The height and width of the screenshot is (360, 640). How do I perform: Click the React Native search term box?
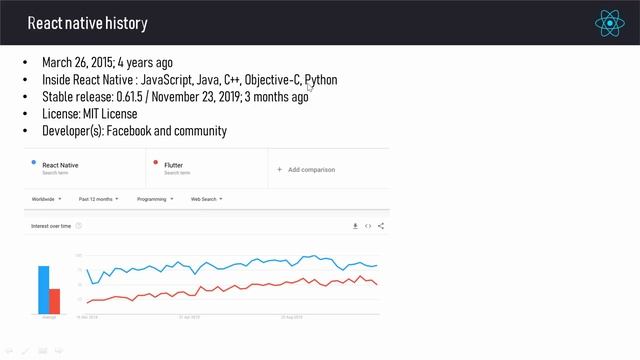(x=85, y=168)
